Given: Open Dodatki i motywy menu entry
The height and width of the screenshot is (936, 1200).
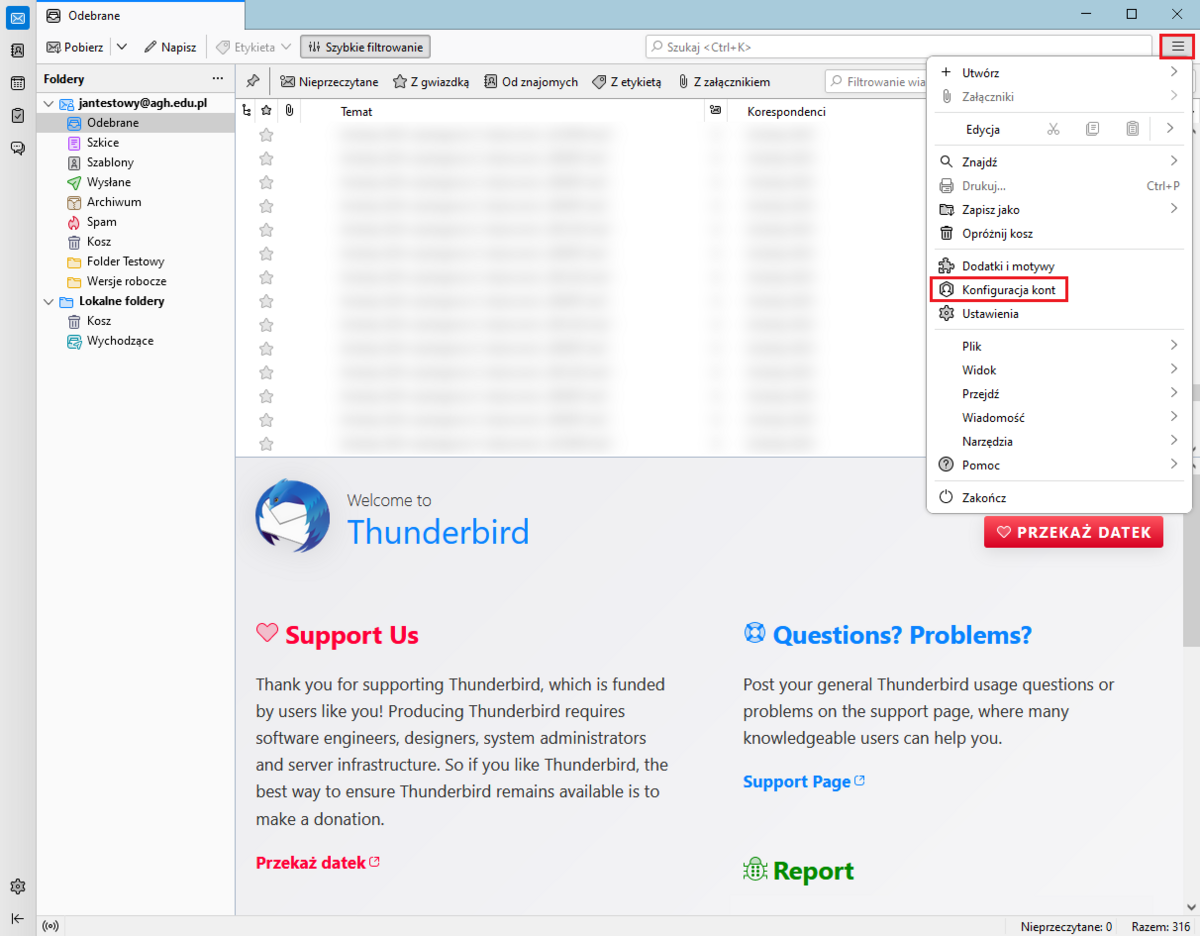Looking at the screenshot, I should point(1007,266).
